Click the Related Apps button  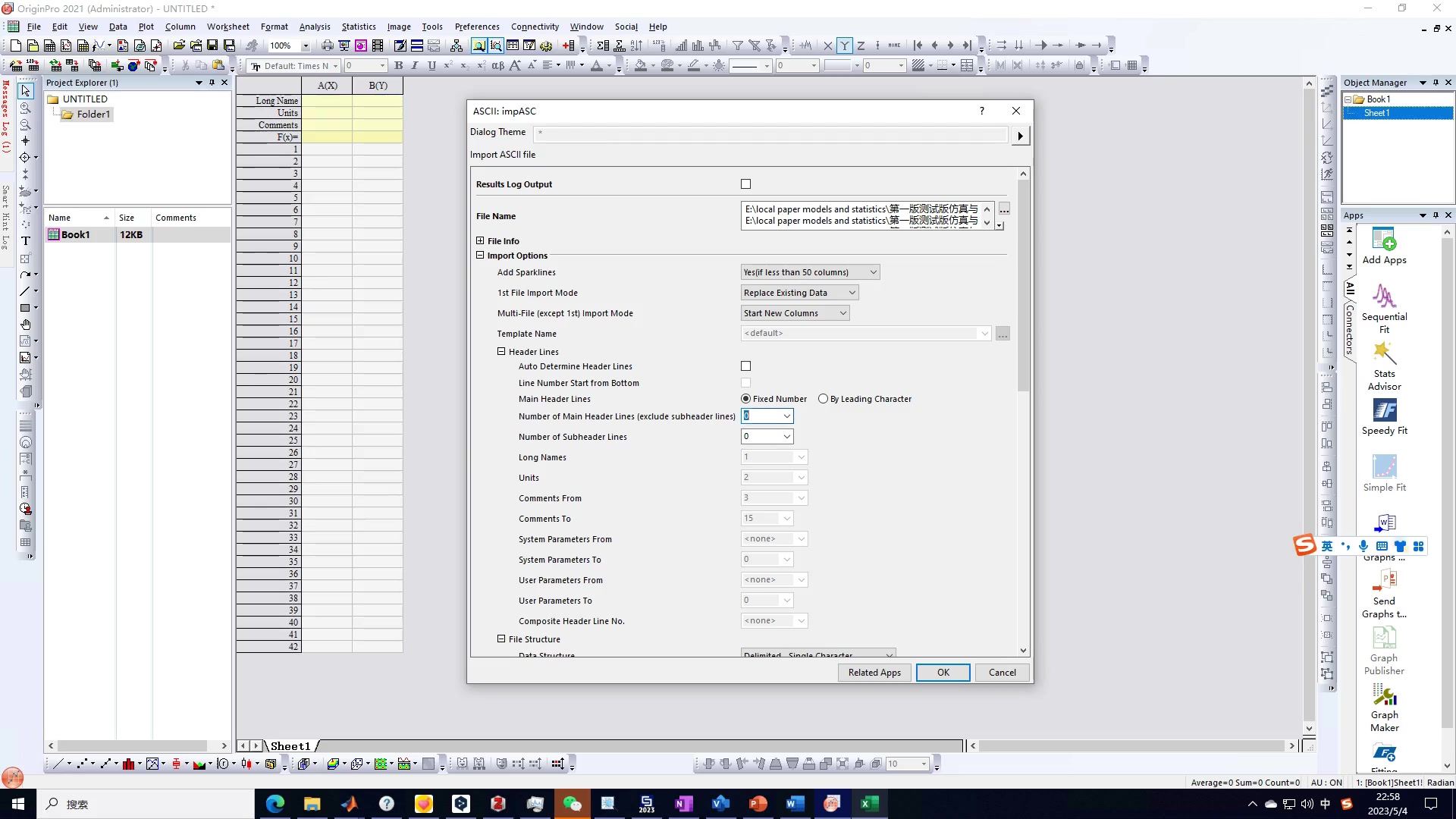[x=874, y=672]
